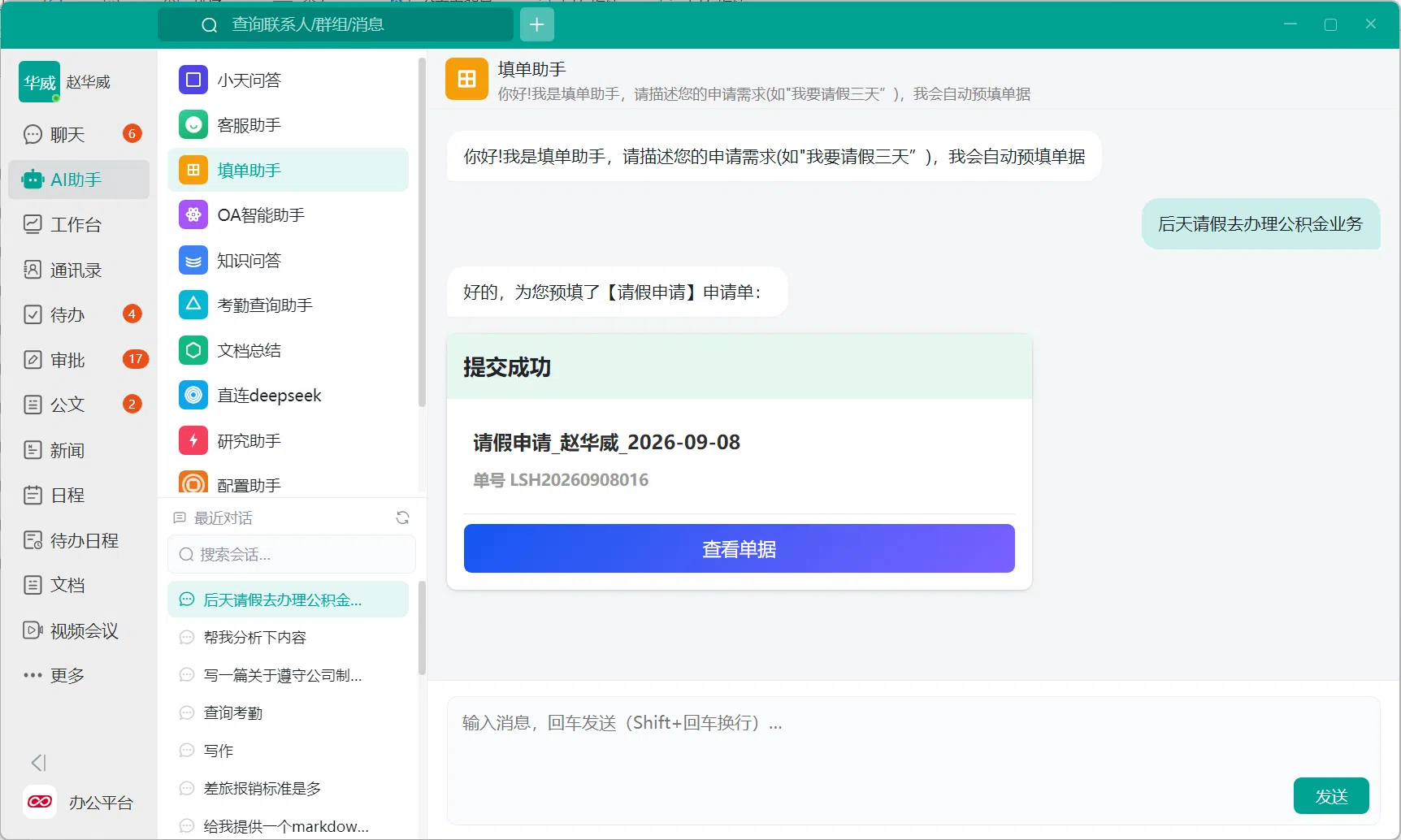This screenshot has height=840, width=1401.
Task: Click the plus button beside search
Action: point(537,24)
